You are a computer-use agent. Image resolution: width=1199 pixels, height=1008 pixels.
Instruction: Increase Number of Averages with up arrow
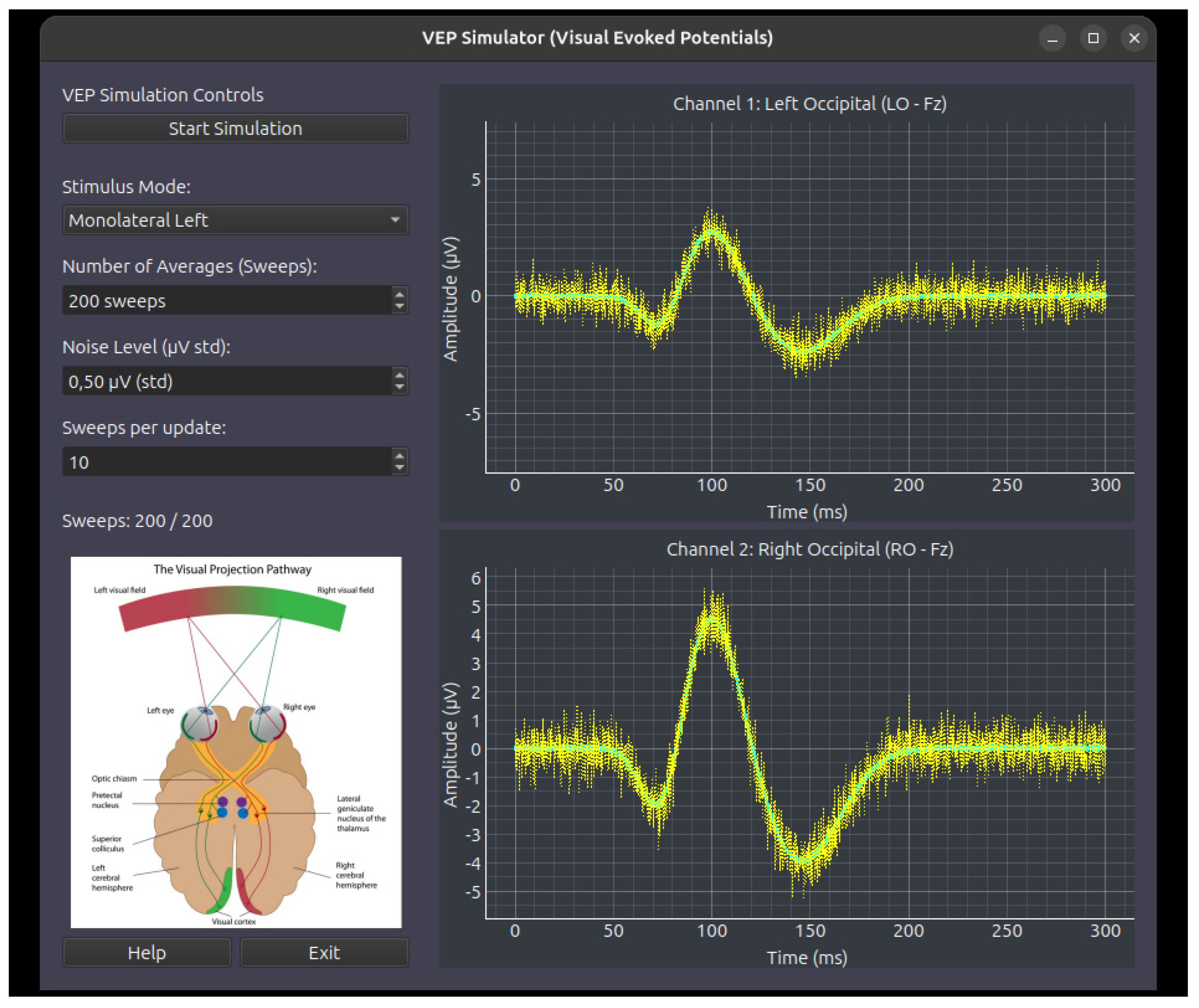(x=399, y=294)
